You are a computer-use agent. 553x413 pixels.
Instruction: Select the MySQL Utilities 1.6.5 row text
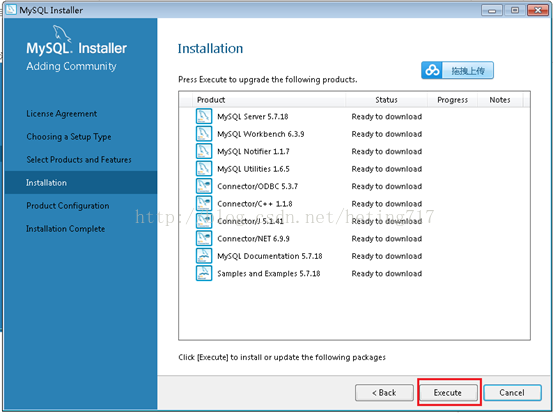pos(253,169)
